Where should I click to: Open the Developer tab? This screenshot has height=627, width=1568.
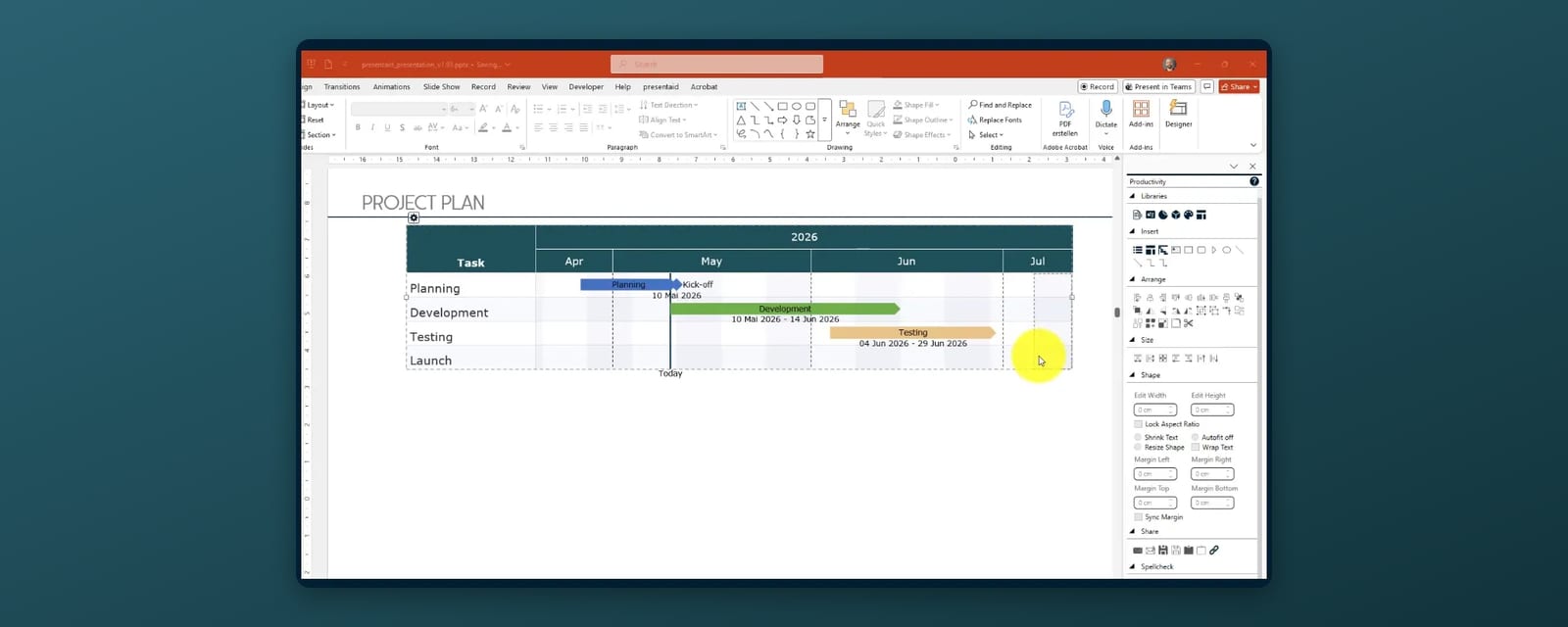(x=586, y=86)
